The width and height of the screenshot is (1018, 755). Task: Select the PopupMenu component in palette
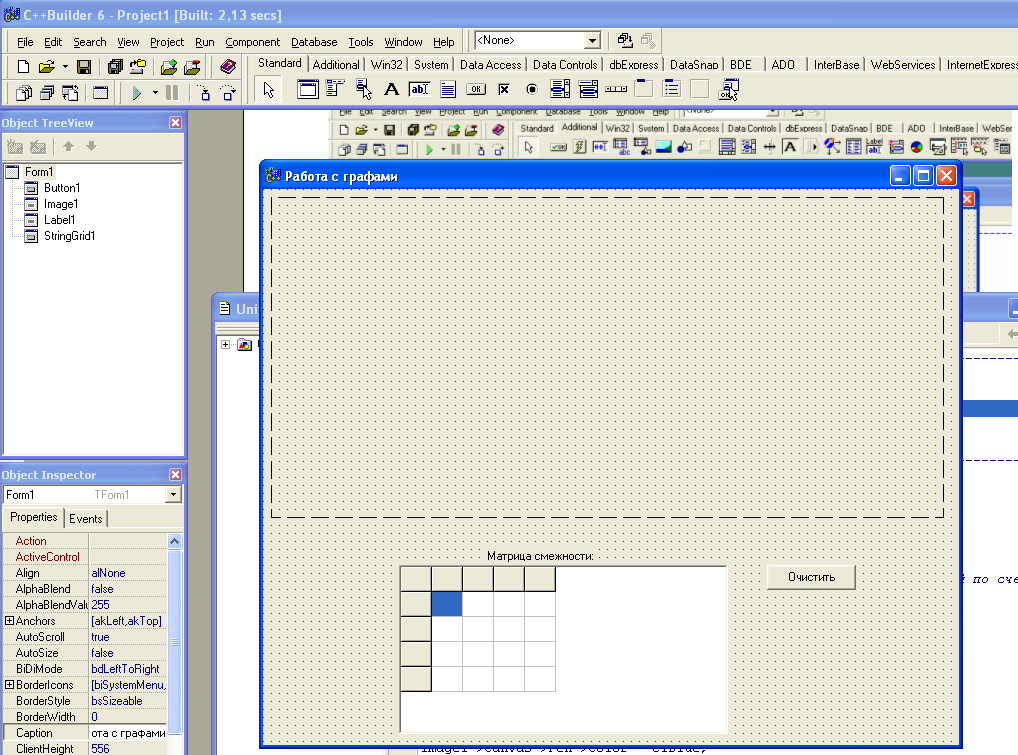364,89
